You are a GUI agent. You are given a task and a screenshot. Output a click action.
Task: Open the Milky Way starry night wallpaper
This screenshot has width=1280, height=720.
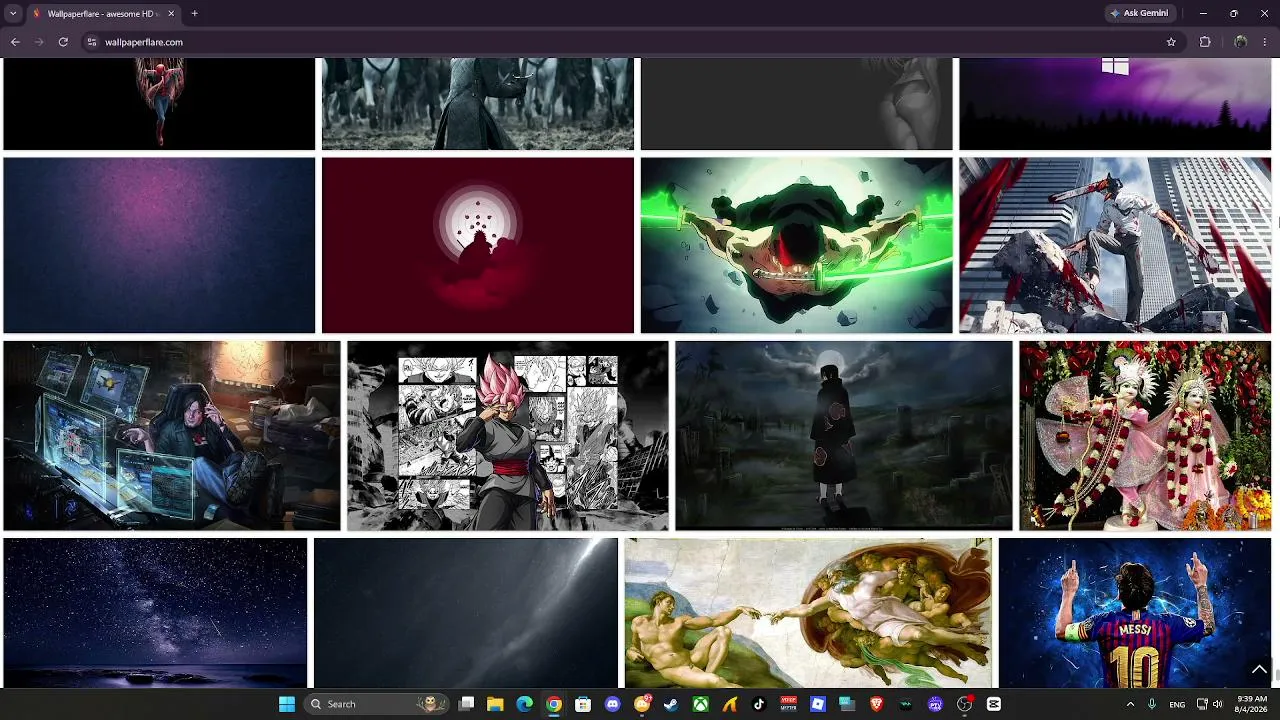[155, 613]
